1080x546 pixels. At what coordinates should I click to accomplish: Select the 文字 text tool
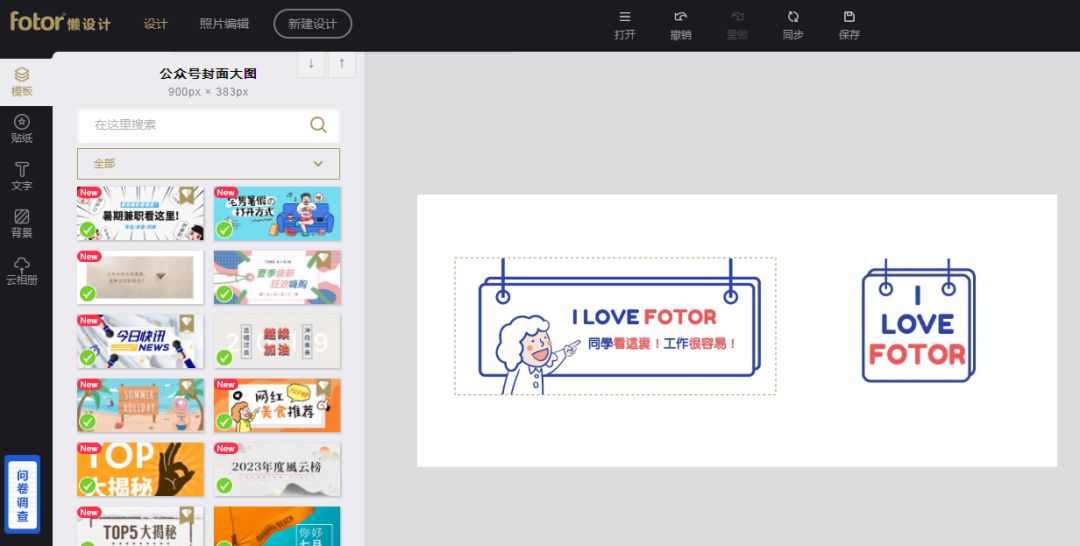(22, 176)
